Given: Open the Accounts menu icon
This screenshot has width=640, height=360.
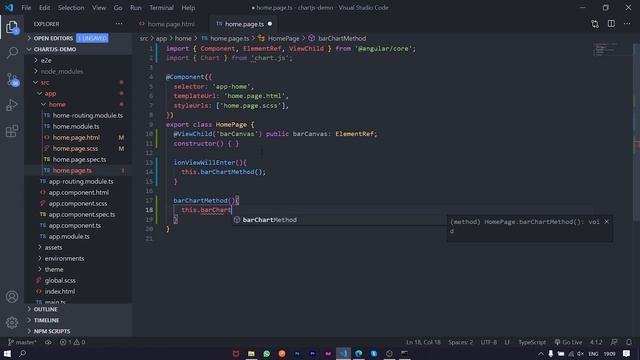Looking at the screenshot, I should point(12,297).
